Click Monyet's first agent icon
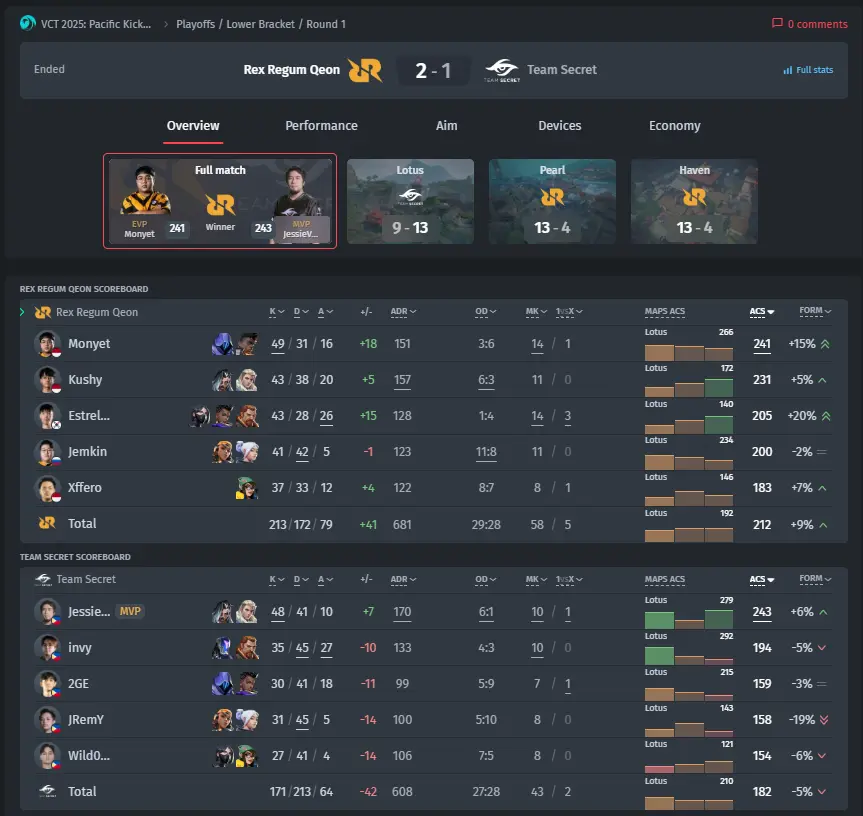The width and height of the screenshot is (863, 816). point(222,344)
